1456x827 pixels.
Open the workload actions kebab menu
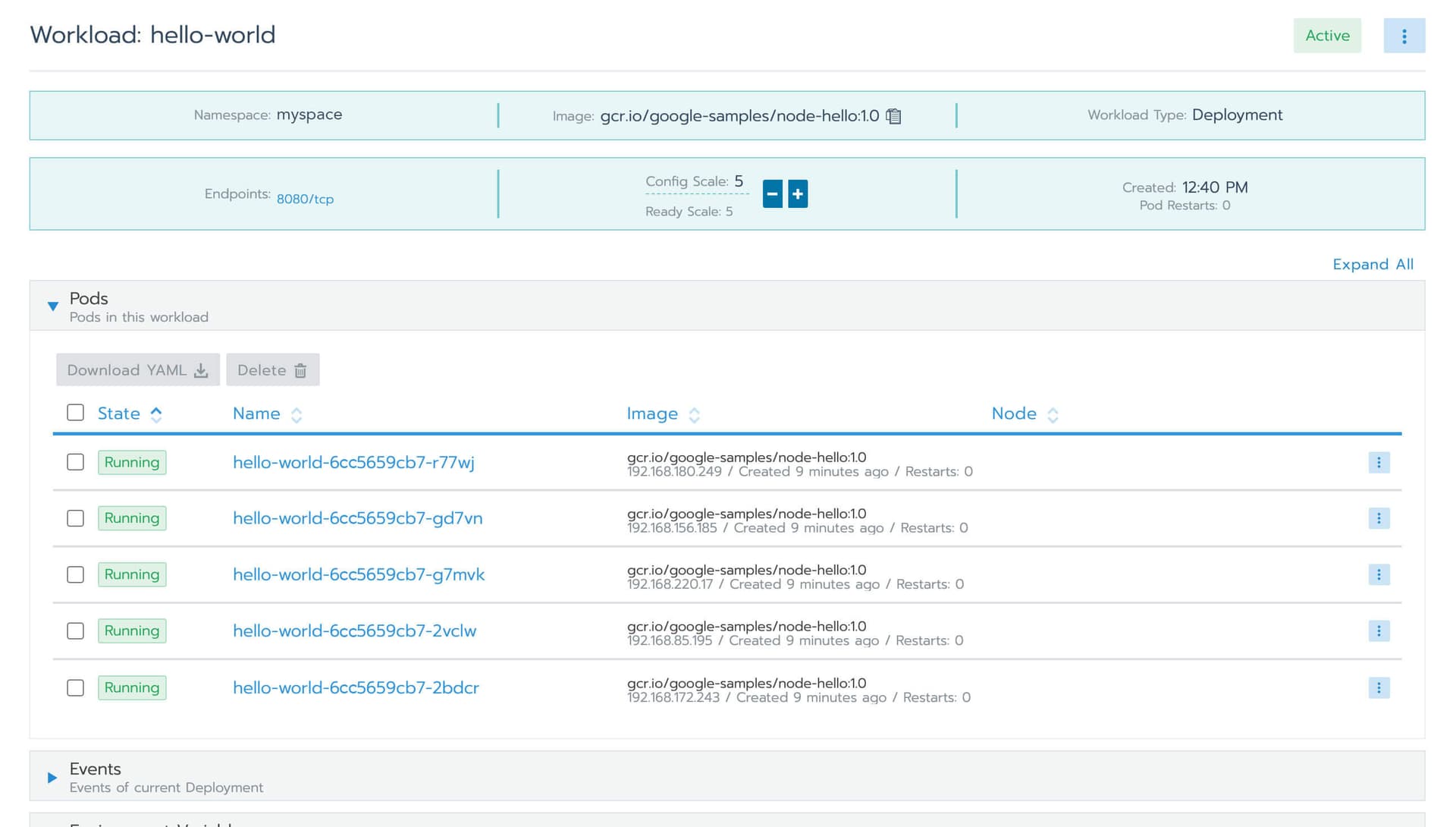[x=1404, y=36]
